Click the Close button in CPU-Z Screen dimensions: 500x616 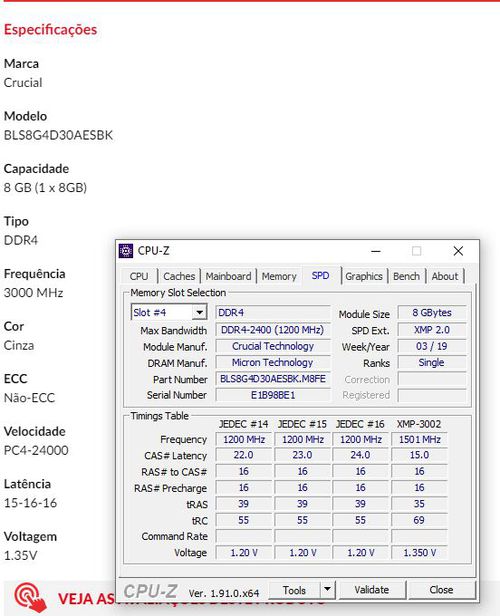[441, 590]
